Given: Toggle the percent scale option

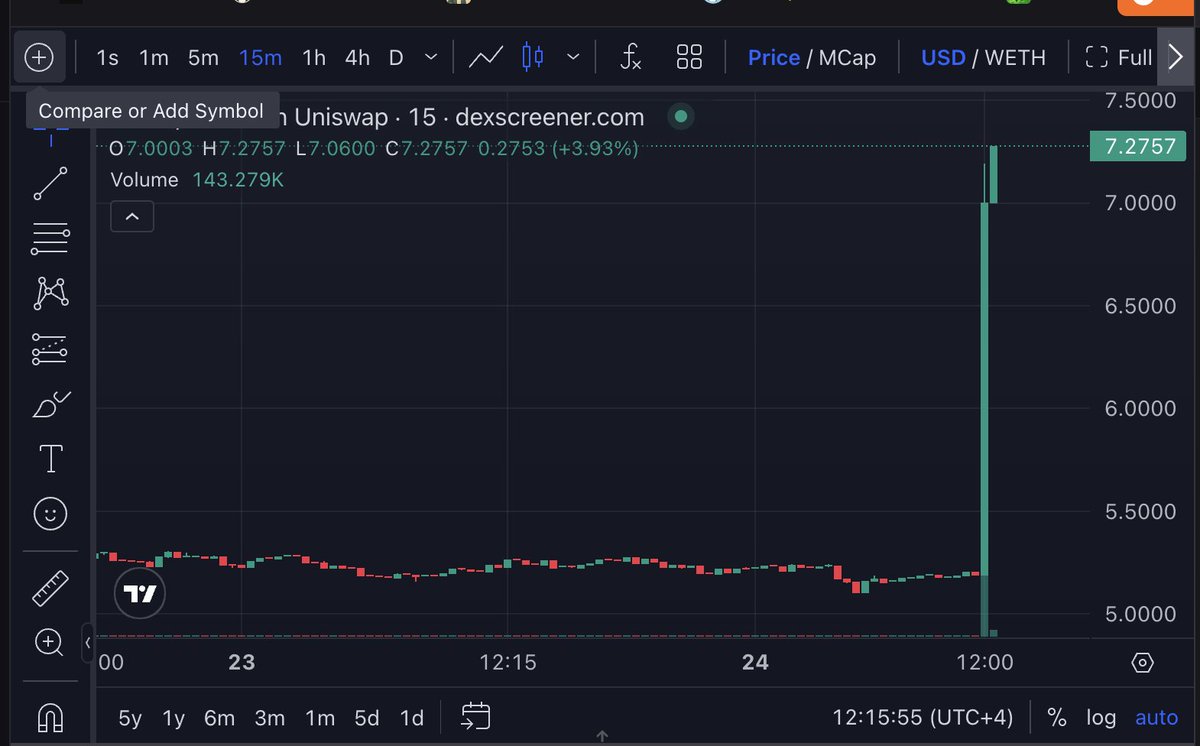Looking at the screenshot, I should (1056, 718).
